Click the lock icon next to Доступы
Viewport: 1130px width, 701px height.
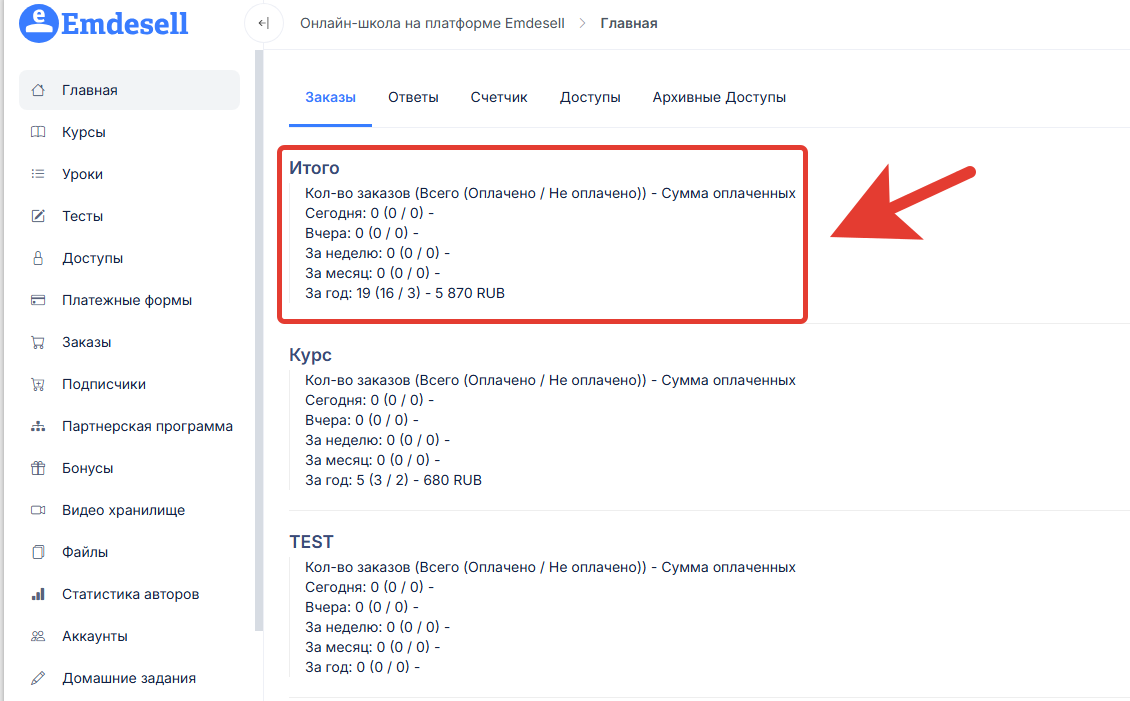(39, 258)
